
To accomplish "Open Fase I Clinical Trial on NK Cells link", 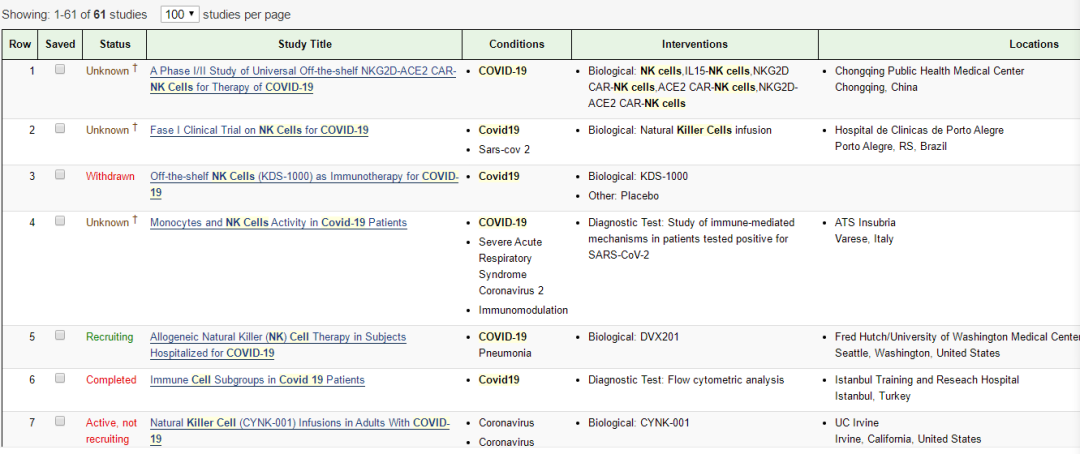I will 259,130.
